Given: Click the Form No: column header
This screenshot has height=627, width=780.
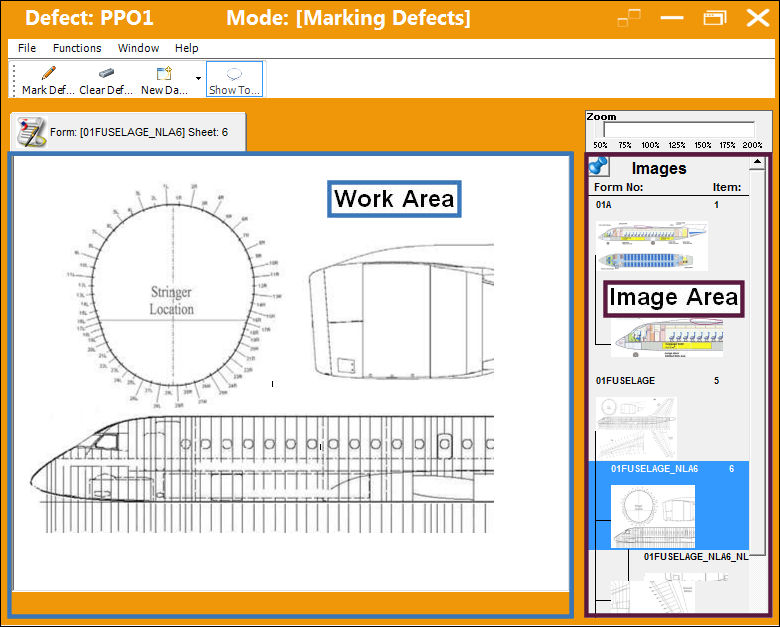Looking at the screenshot, I should click(618, 187).
